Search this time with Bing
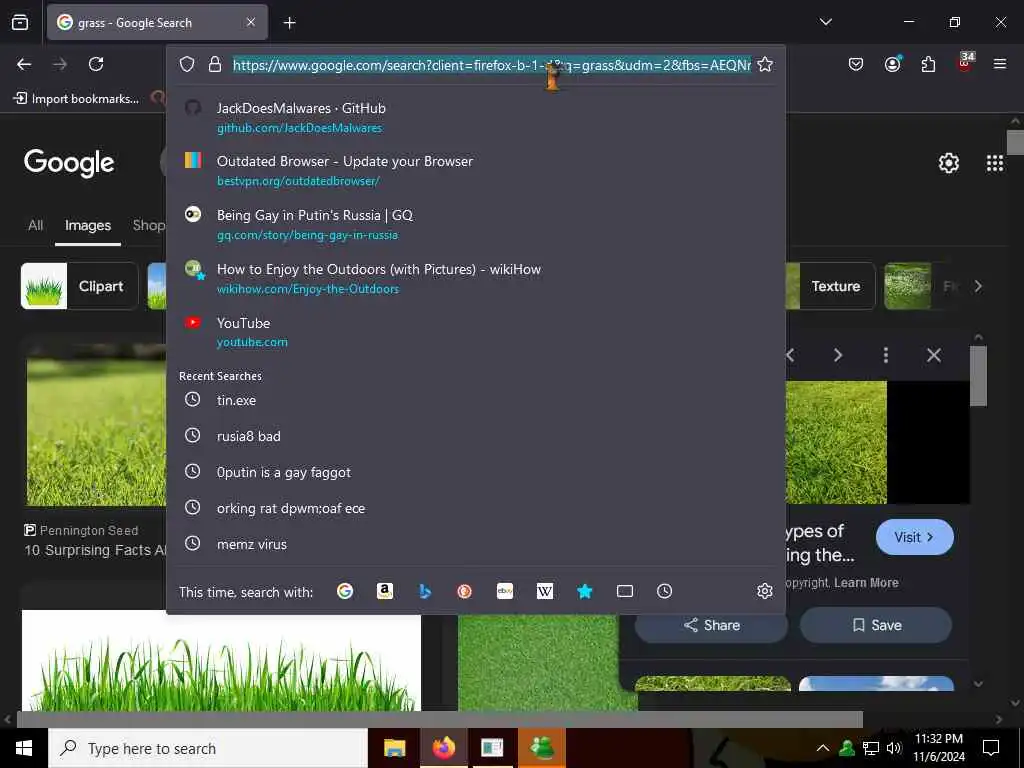The height and width of the screenshot is (768, 1024). 425,591
